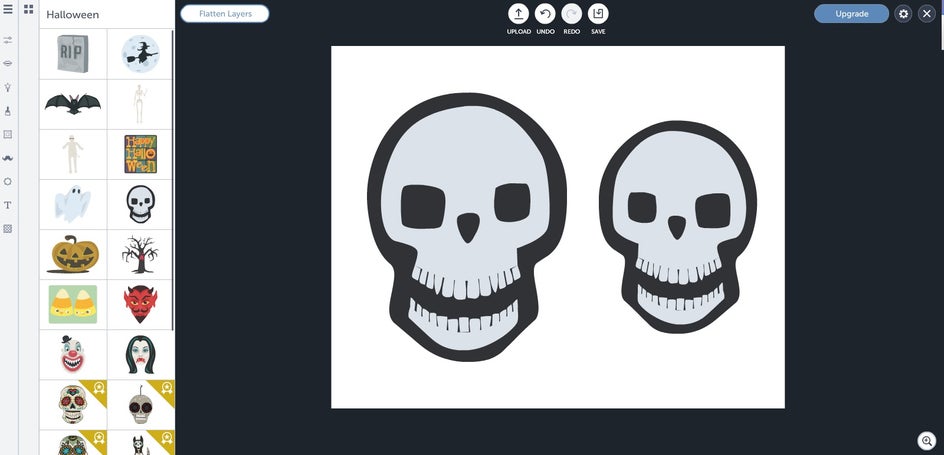This screenshot has height=455, width=944.
Task: Select the Text tool
Action: pos(8,205)
